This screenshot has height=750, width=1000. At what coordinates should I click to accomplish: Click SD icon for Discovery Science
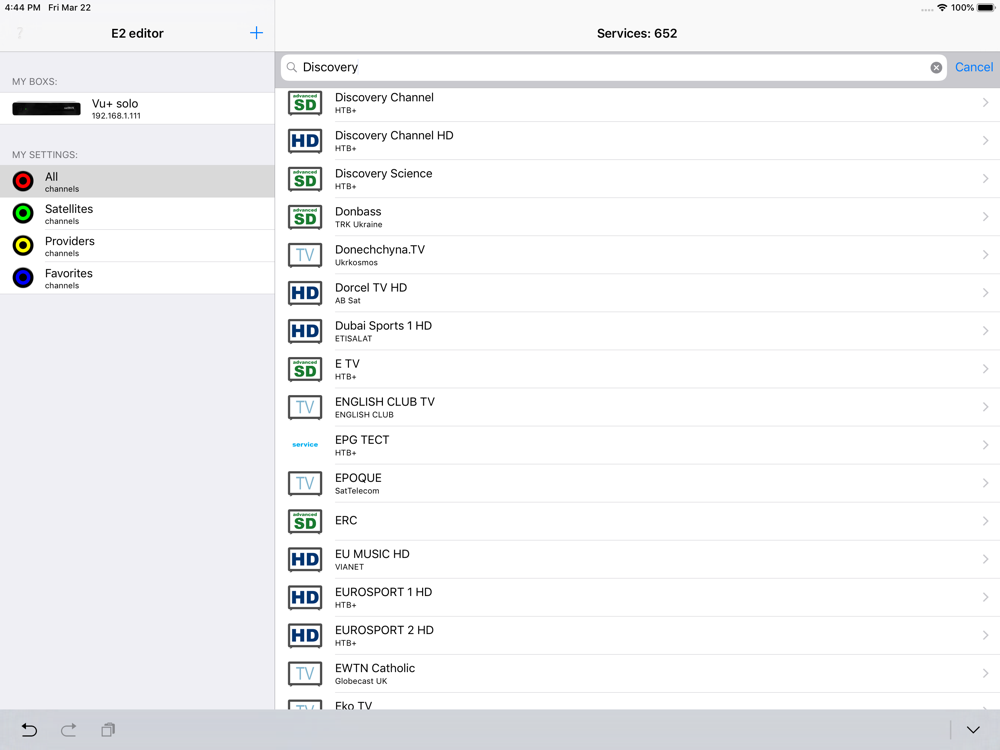coord(305,179)
